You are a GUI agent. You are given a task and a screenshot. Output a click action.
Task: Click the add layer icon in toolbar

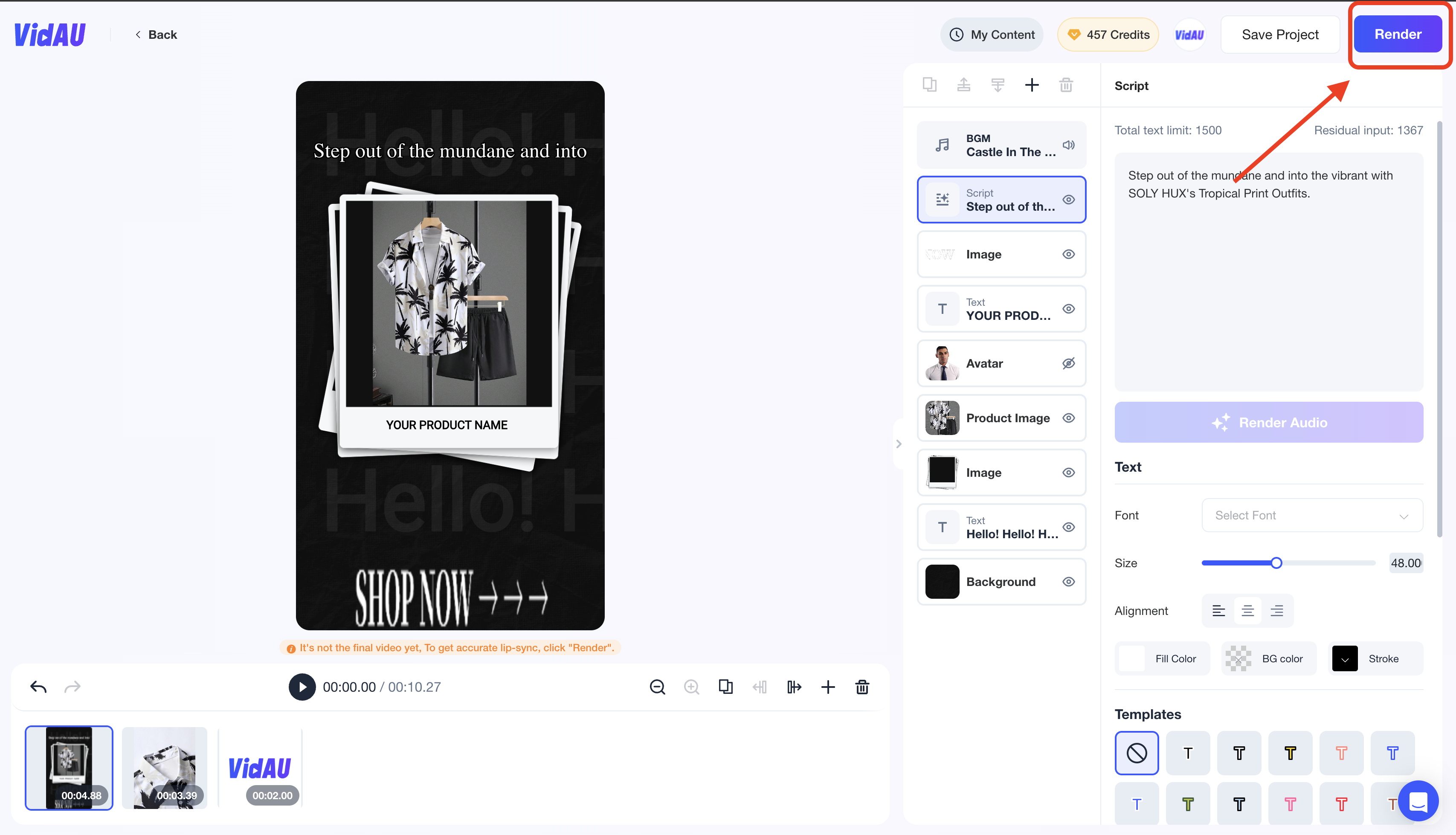[1032, 85]
